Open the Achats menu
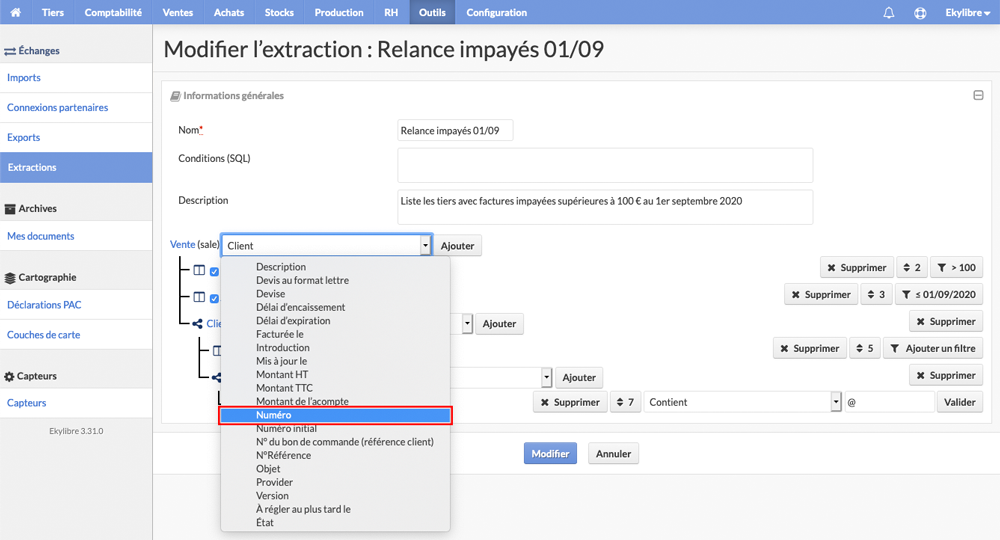The height and width of the screenshot is (540, 1000). [x=228, y=12]
